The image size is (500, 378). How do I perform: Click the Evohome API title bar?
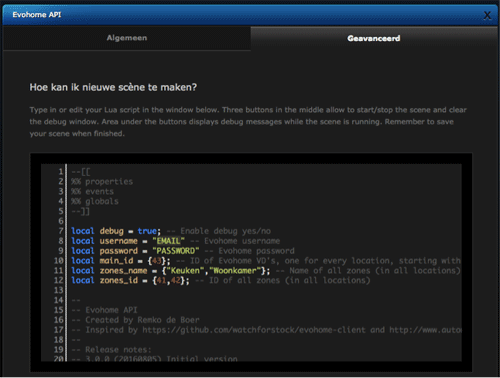(250, 15)
